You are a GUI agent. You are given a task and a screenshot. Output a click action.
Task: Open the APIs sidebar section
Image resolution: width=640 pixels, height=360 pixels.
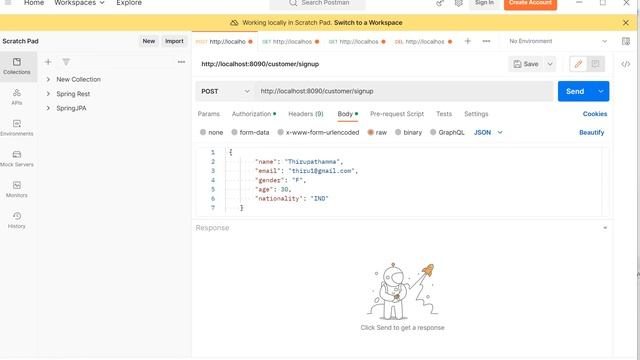pyautogui.click(x=17, y=97)
